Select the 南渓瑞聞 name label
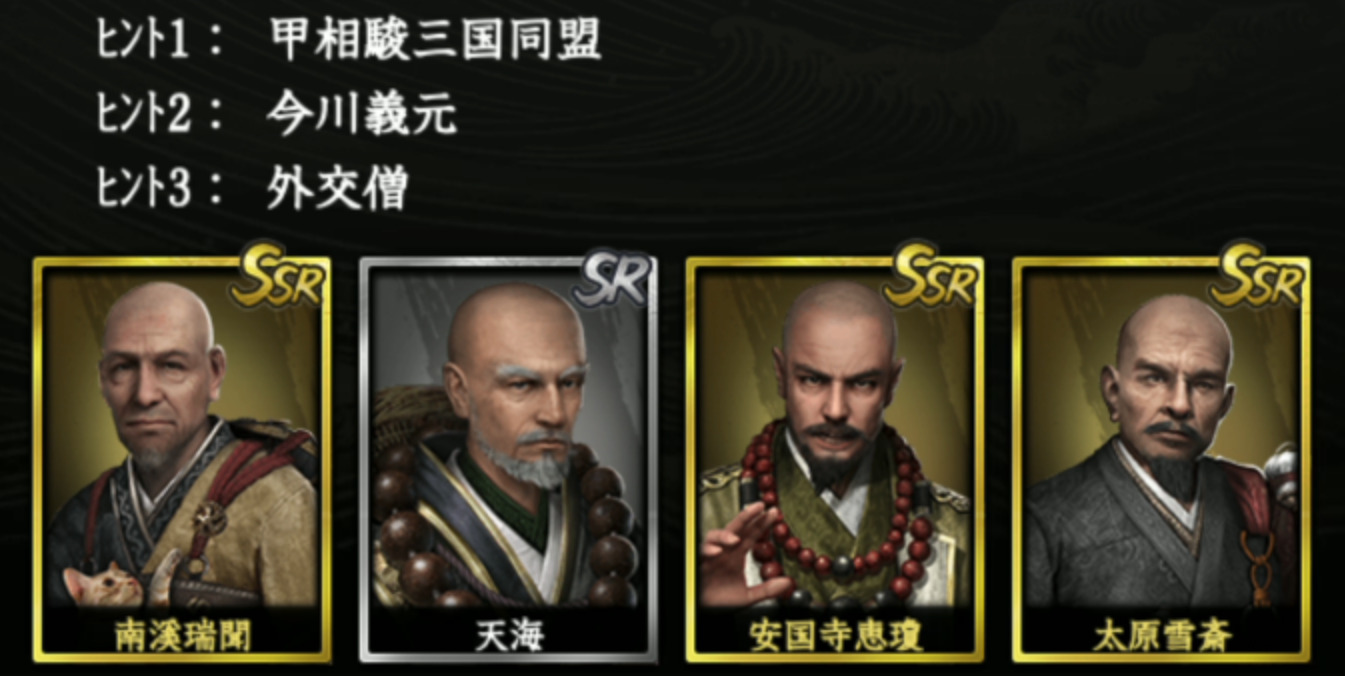 (x=181, y=635)
